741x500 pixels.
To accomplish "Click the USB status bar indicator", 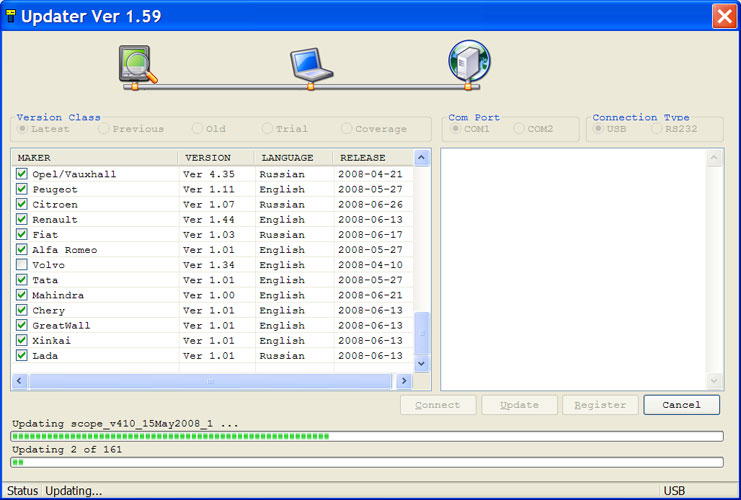I will click(674, 491).
